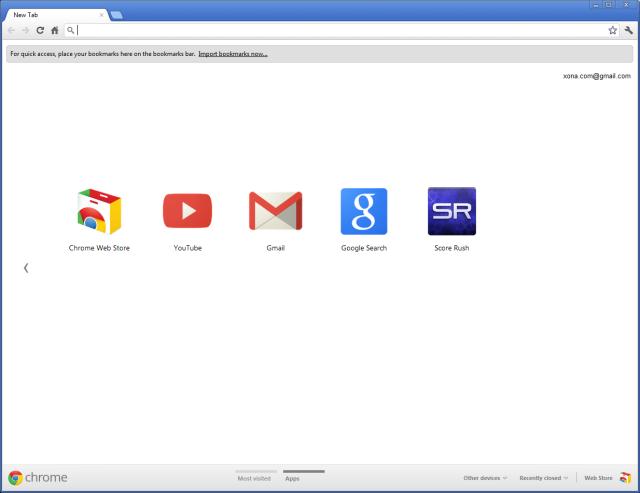640x493 pixels.
Task: Click the Gmail label text
Action: coord(276,248)
